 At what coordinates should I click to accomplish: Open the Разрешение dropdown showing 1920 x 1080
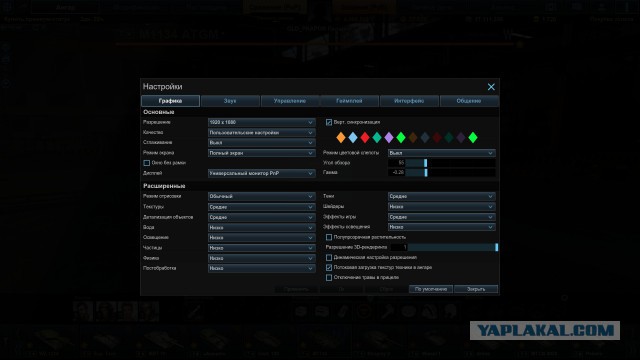click(x=262, y=122)
